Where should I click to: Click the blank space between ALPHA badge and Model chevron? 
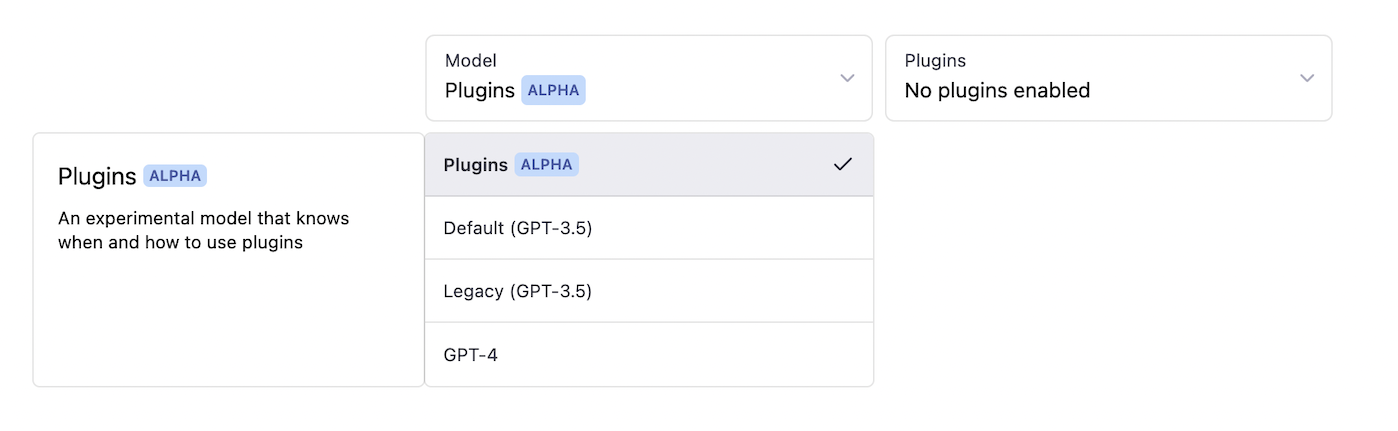(710, 90)
